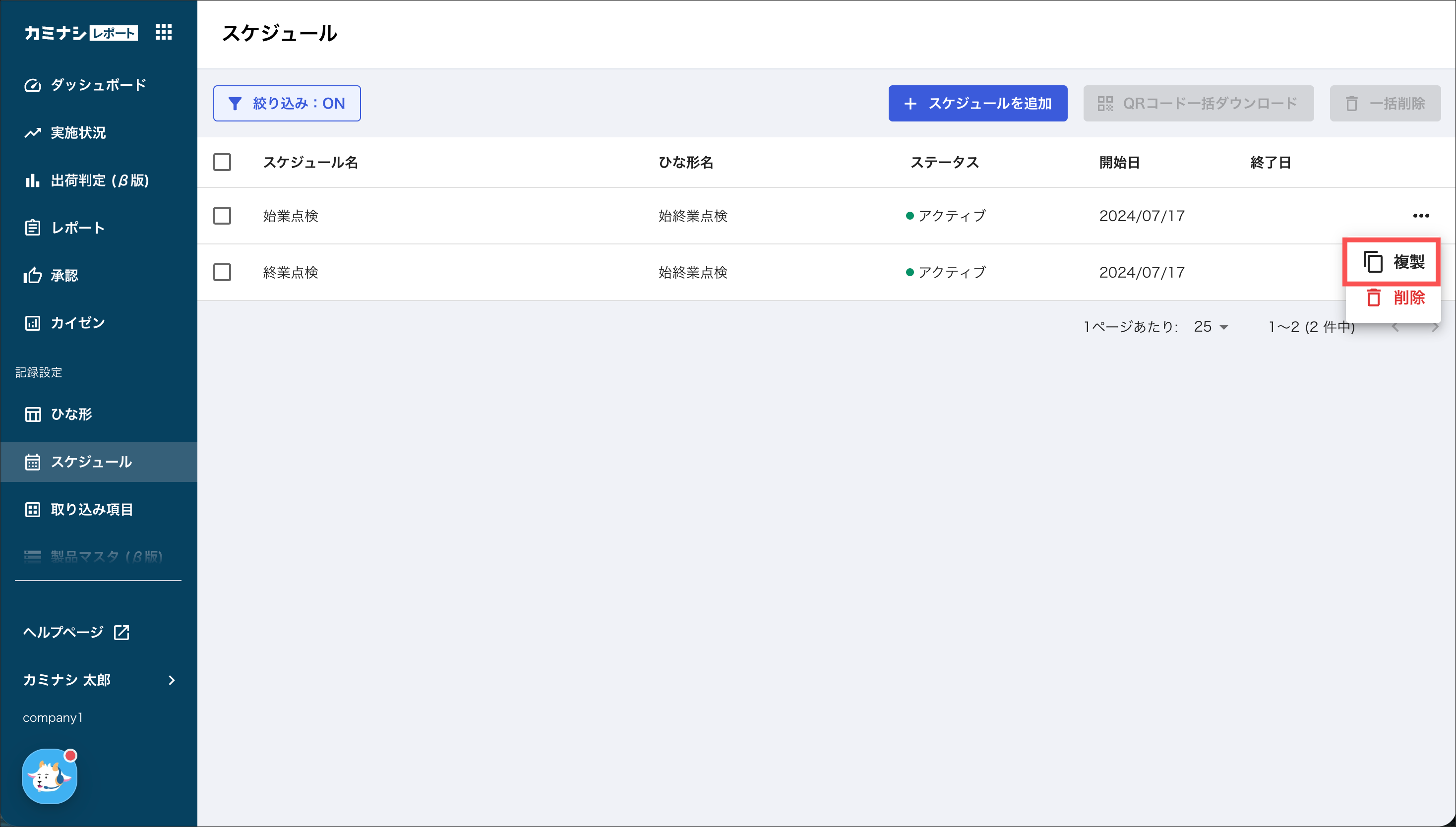Open the 絞り込み：ON filter panel
1456x827 pixels.
287,103
